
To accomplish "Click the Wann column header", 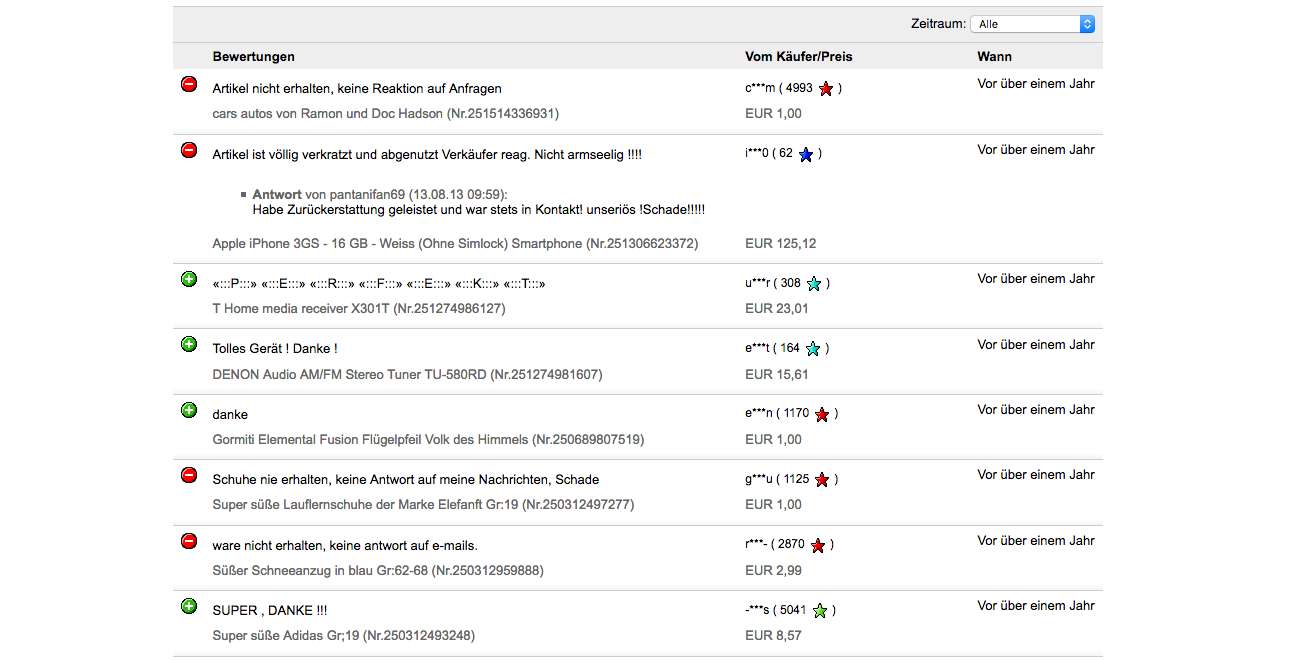I will pyautogui.click(x=995, y=57).
